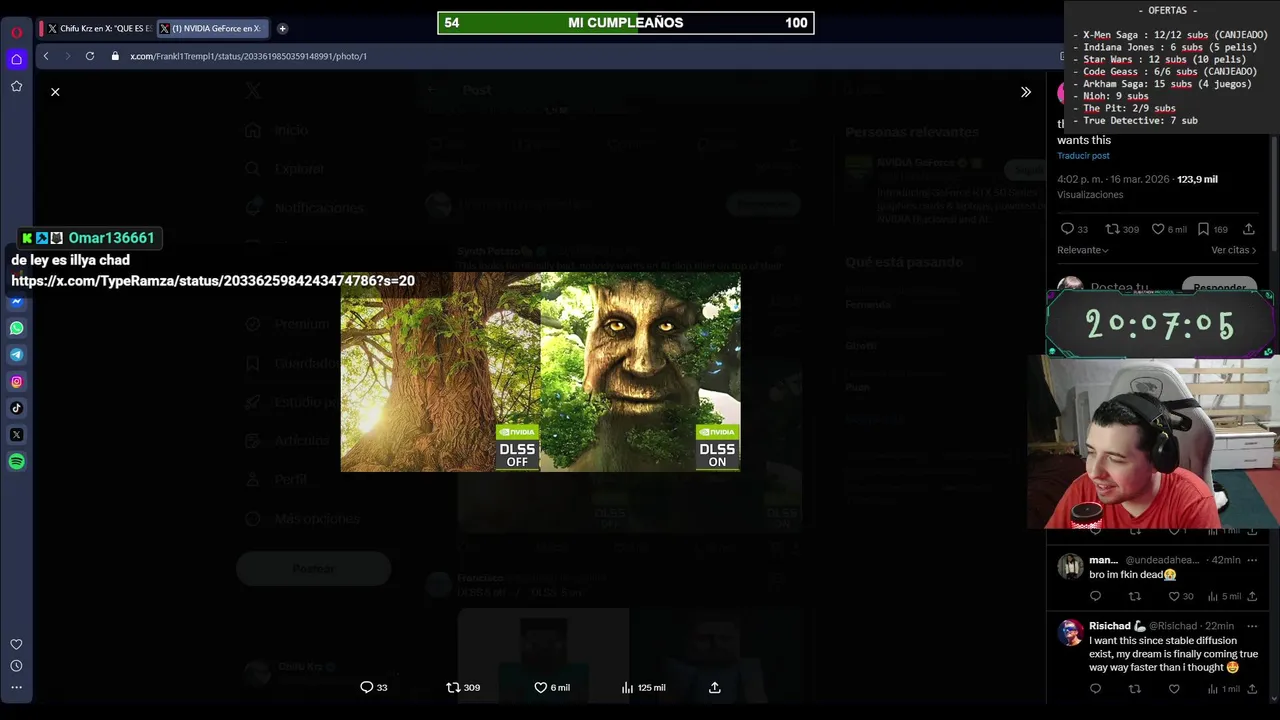This screenshot has height=720, width=1280.
Task: Like Risichad's reply
Action: [1174, 689]
